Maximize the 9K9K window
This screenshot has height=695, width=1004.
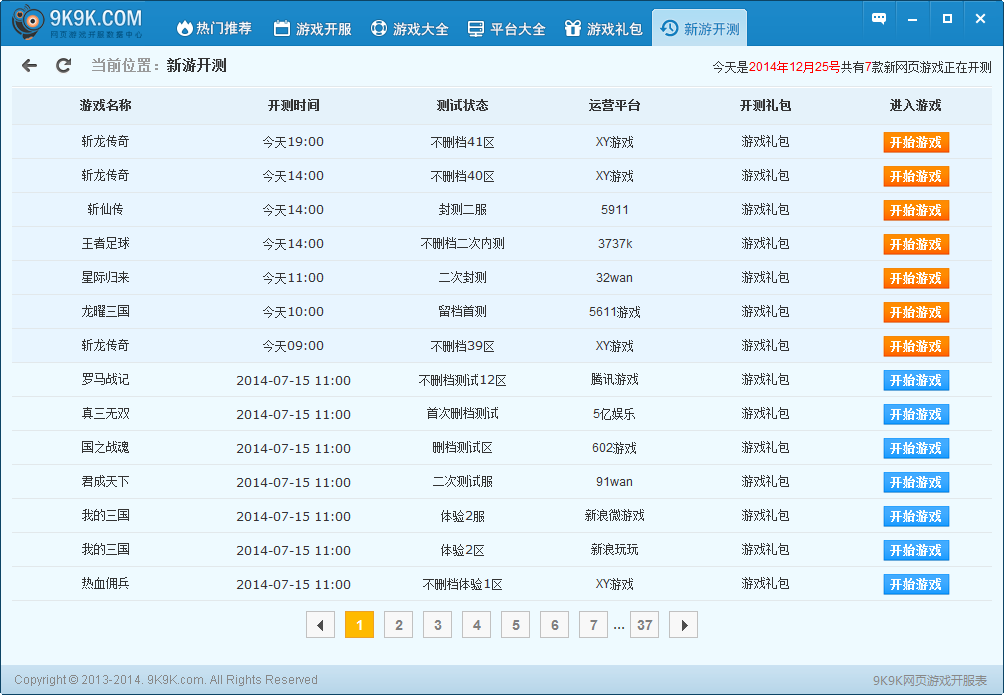(947, 19)
